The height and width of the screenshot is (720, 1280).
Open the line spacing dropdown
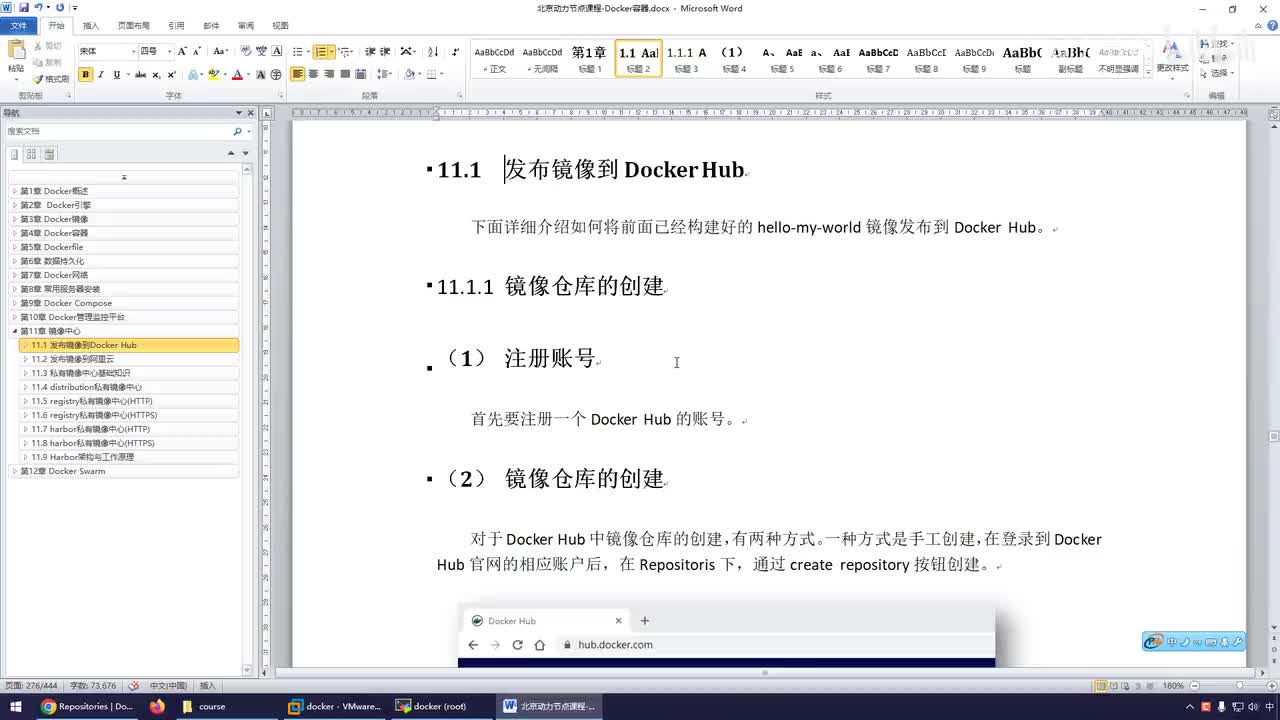[x=383, y=75]
